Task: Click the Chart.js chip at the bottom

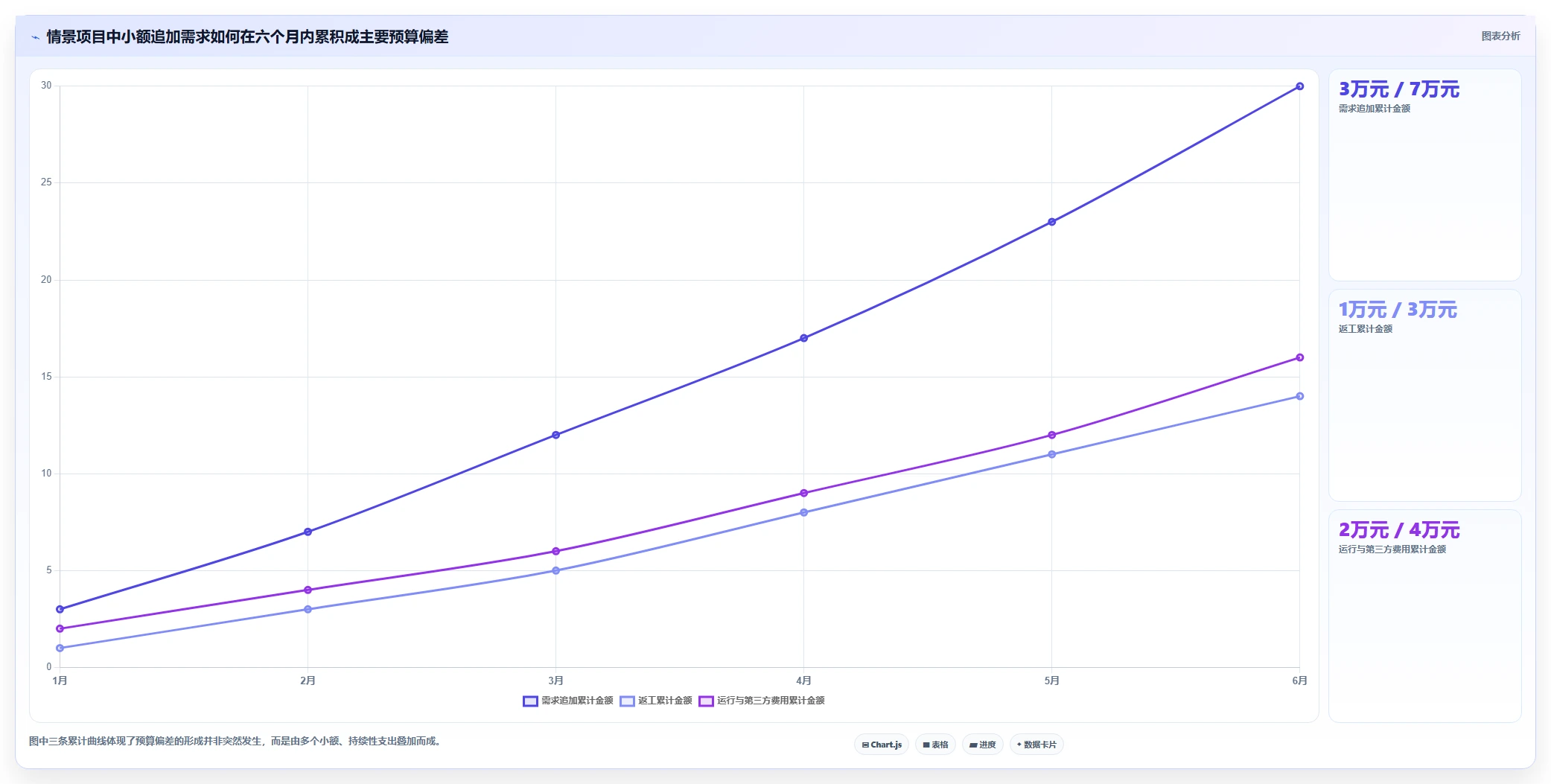Action: (x=882, y=745)
